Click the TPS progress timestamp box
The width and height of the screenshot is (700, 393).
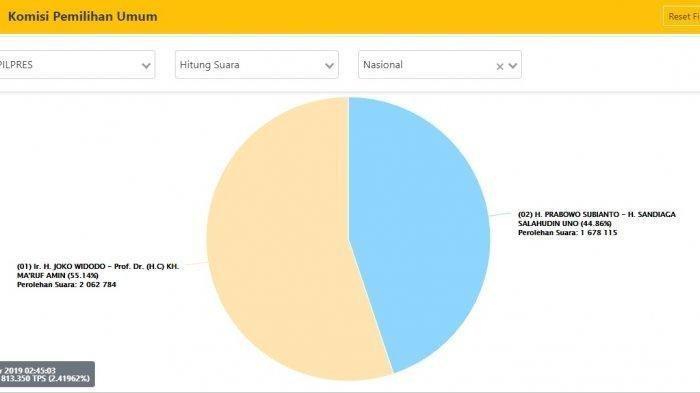pyautogui.click(x=47, y=374)
